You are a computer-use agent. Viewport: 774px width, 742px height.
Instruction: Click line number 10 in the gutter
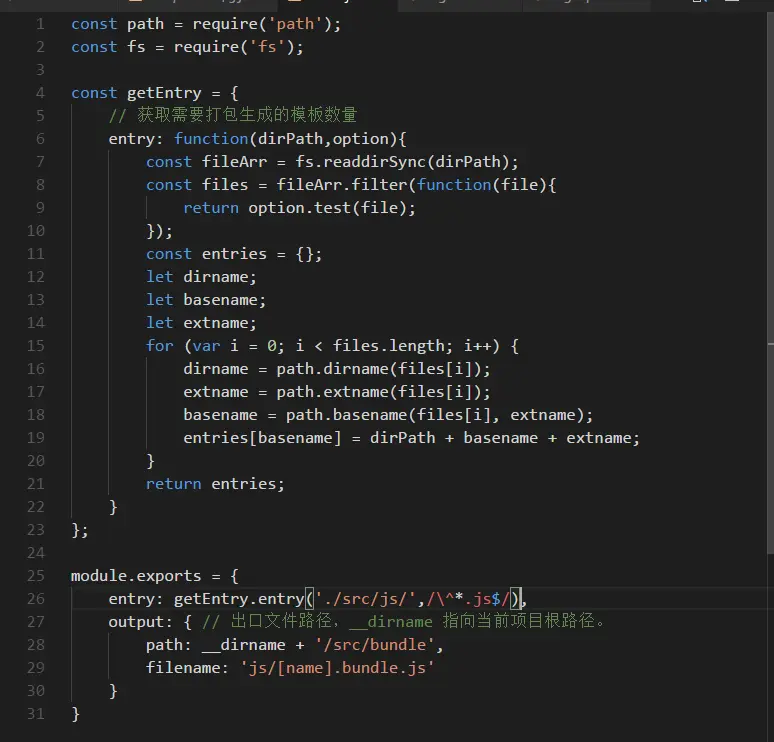tap(36, 231)
